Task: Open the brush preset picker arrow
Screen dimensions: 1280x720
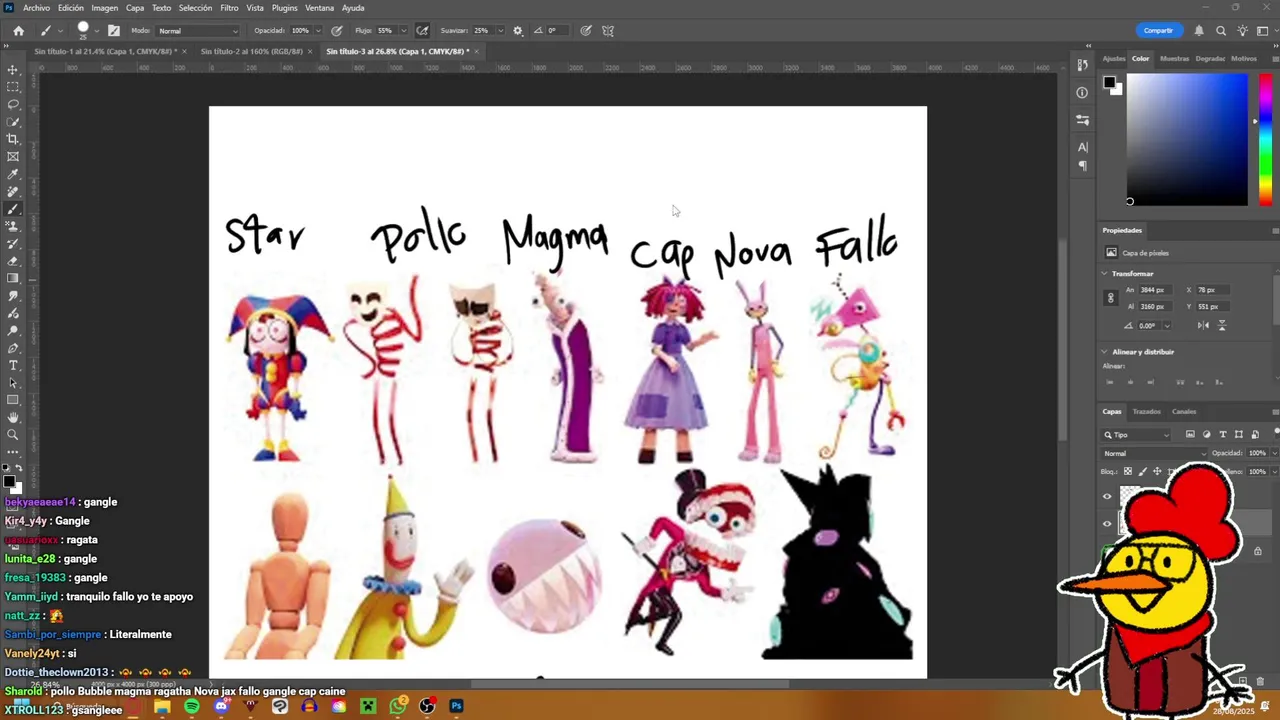Action: point(97,30)
